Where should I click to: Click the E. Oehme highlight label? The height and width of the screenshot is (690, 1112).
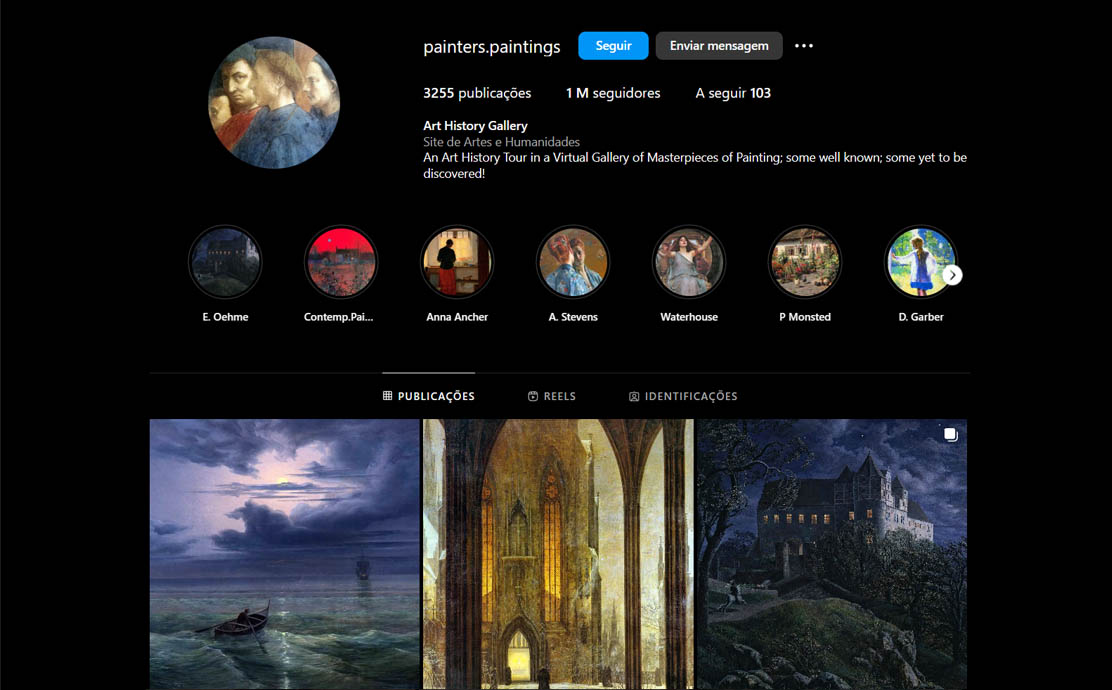[225, 317]
